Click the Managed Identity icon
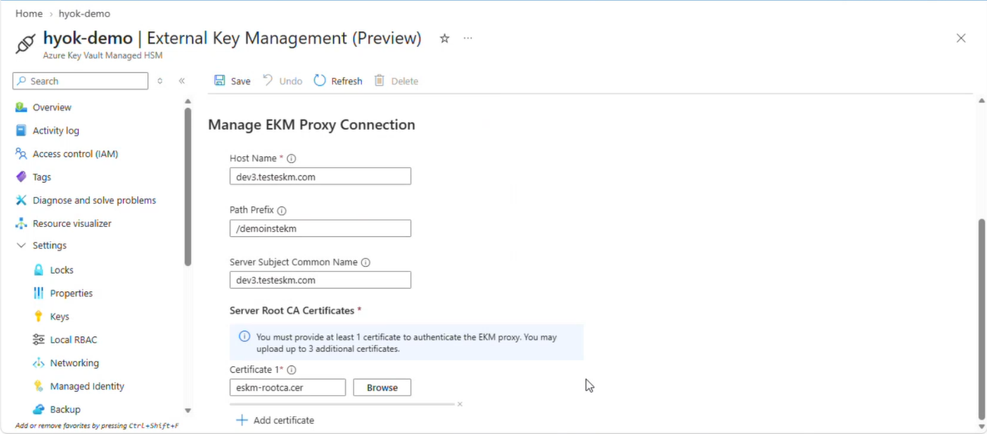 pyautogui.click(x=38, y=386)
